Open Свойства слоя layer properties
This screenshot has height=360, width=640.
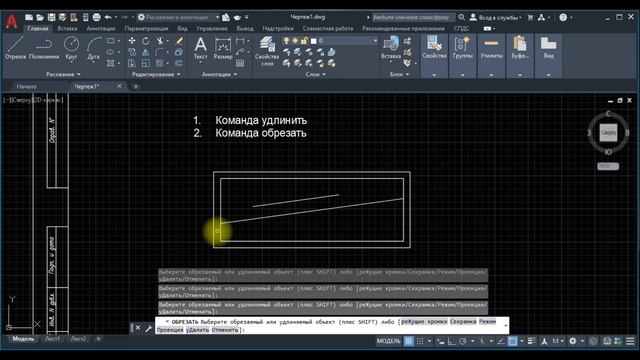pyautogui.click(x=267, y=51)
